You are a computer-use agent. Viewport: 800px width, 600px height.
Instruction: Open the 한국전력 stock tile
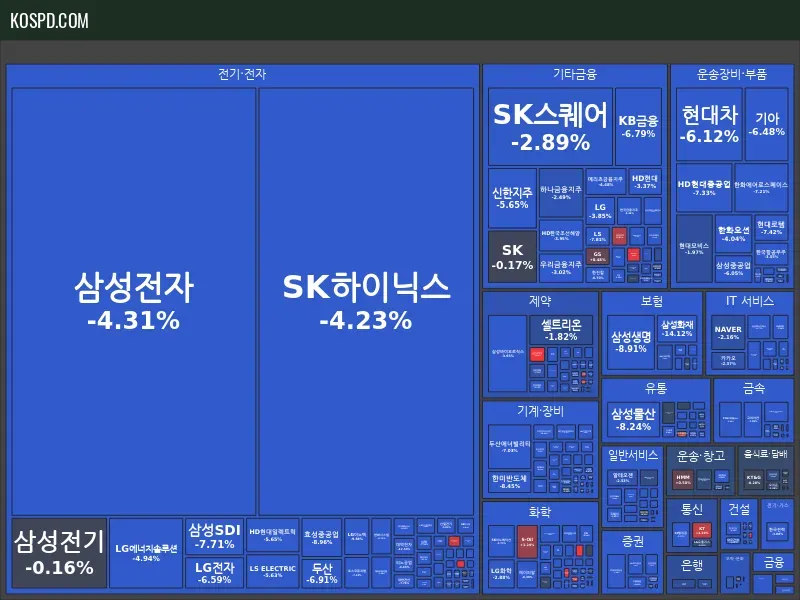coord(777,531)
